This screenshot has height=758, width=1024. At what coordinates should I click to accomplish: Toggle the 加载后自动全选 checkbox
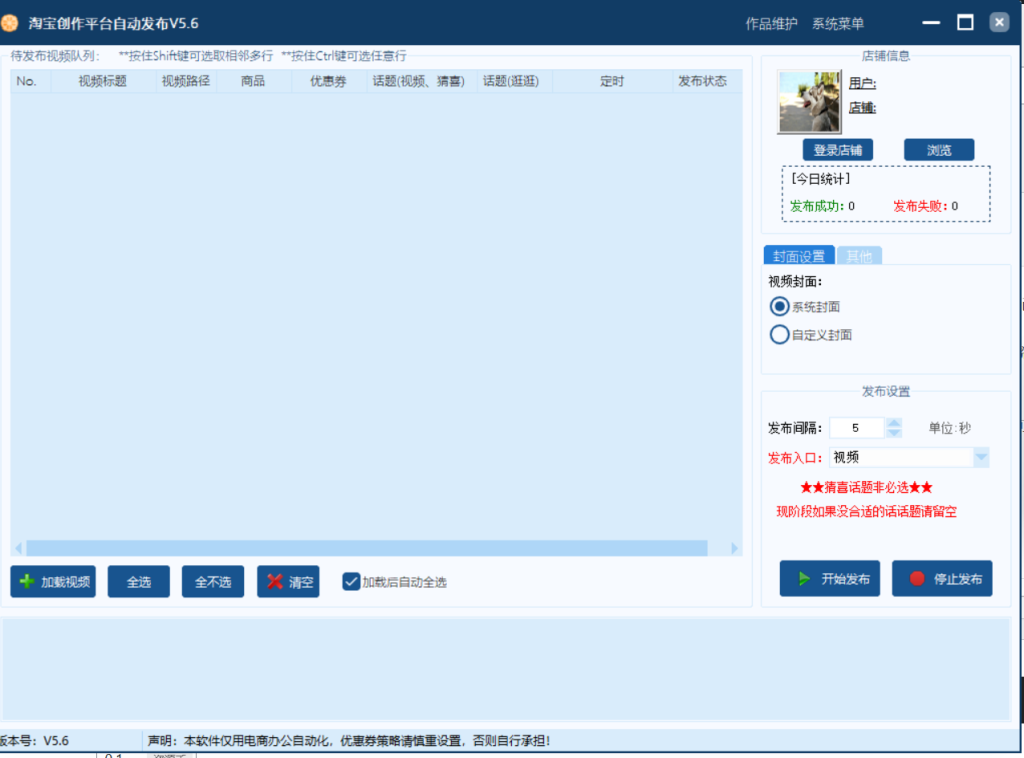point(351,581)
